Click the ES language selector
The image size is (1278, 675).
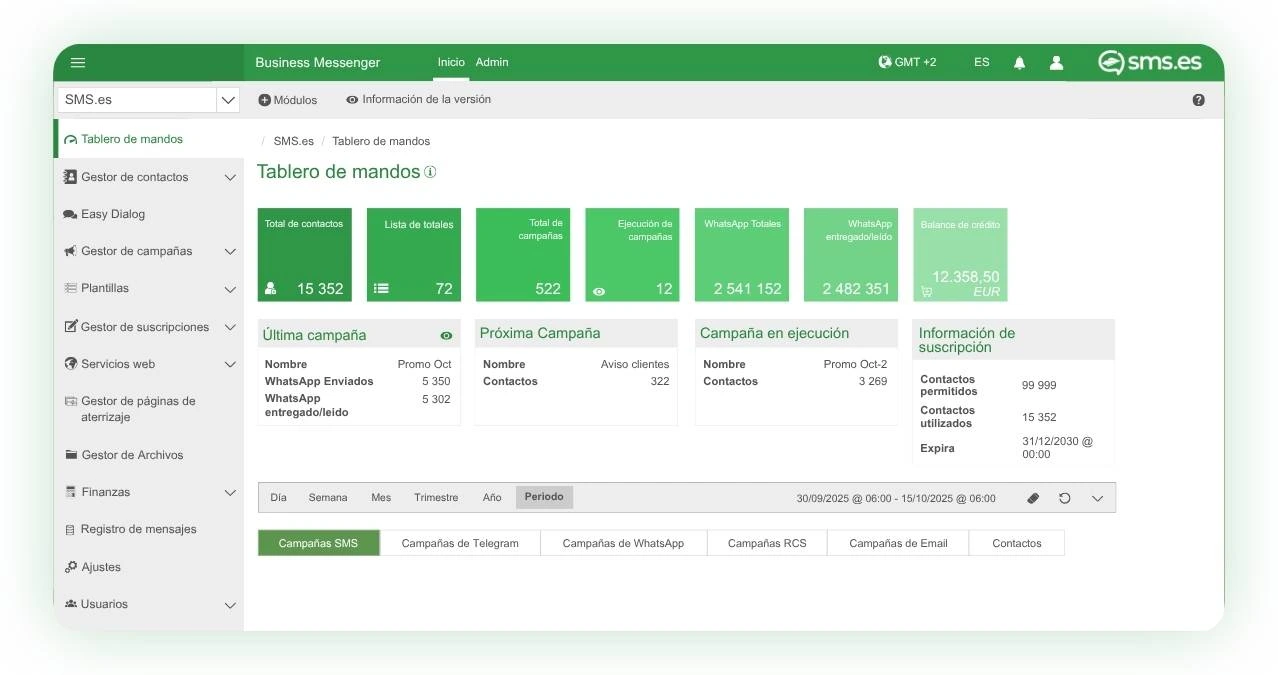tap(982, 62)
